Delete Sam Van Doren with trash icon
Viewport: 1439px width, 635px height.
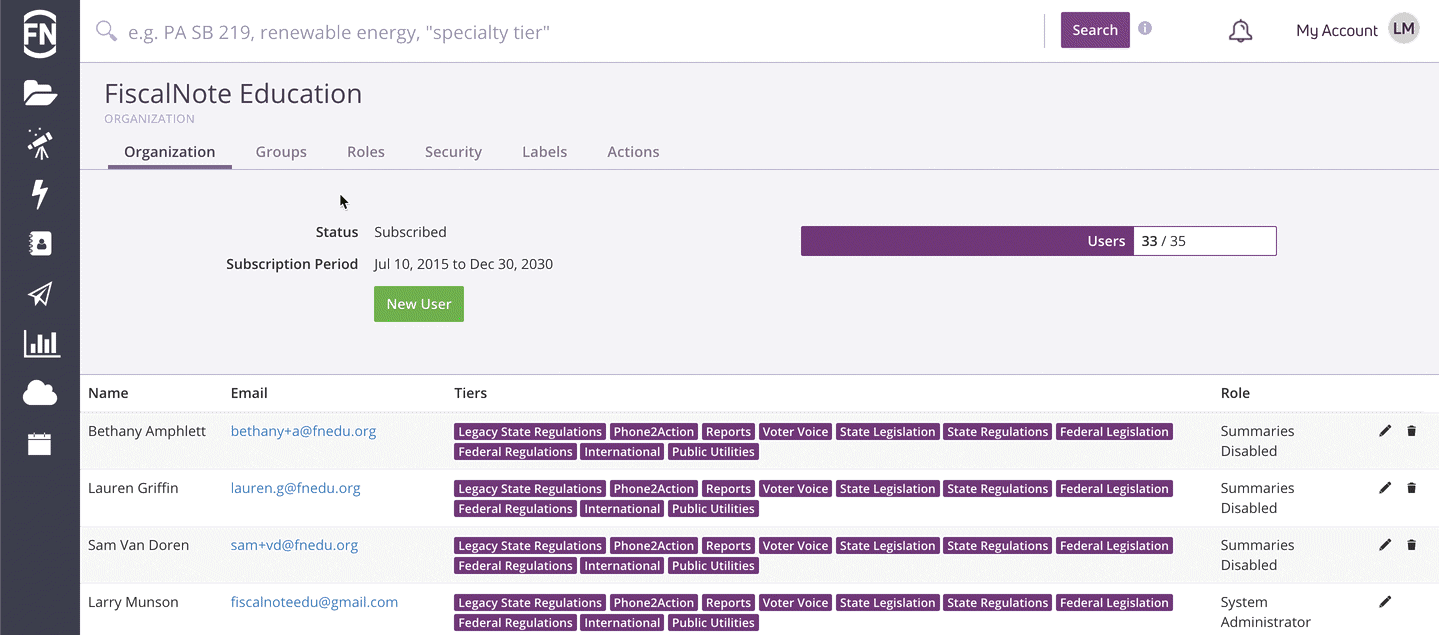click(x=1412, y=545)
